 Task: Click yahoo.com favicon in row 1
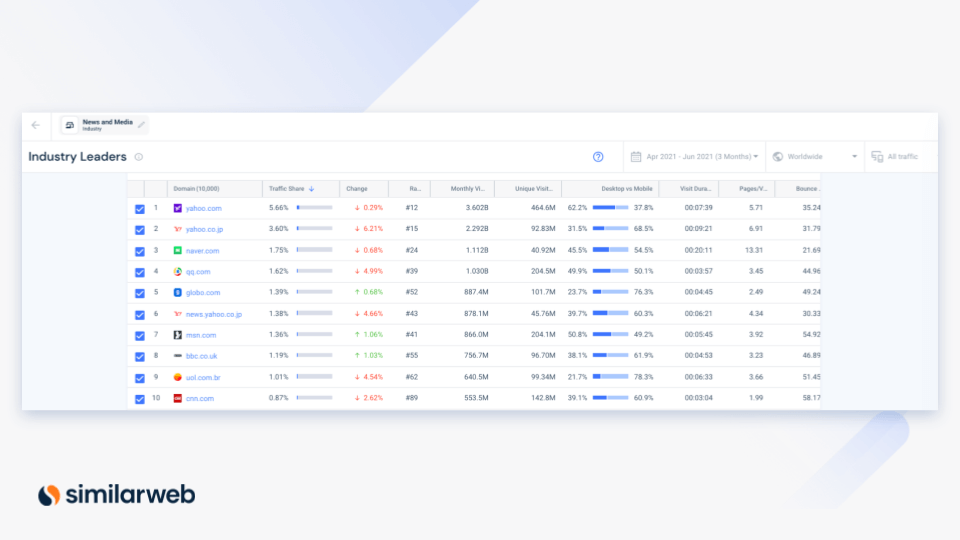pyautogui.click(x=178, y=208)
